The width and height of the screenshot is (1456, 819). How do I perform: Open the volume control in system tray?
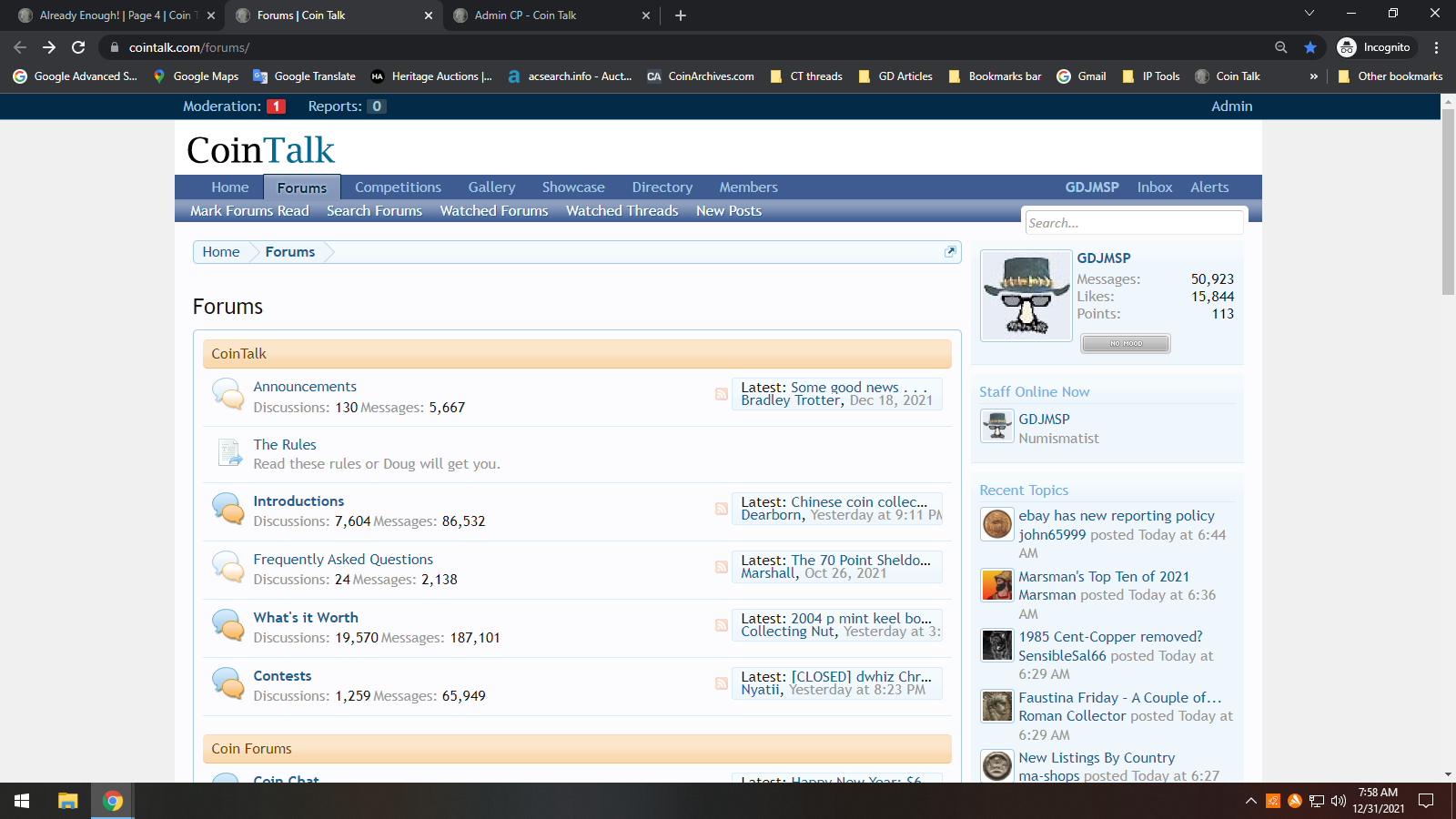[1339, 801]
